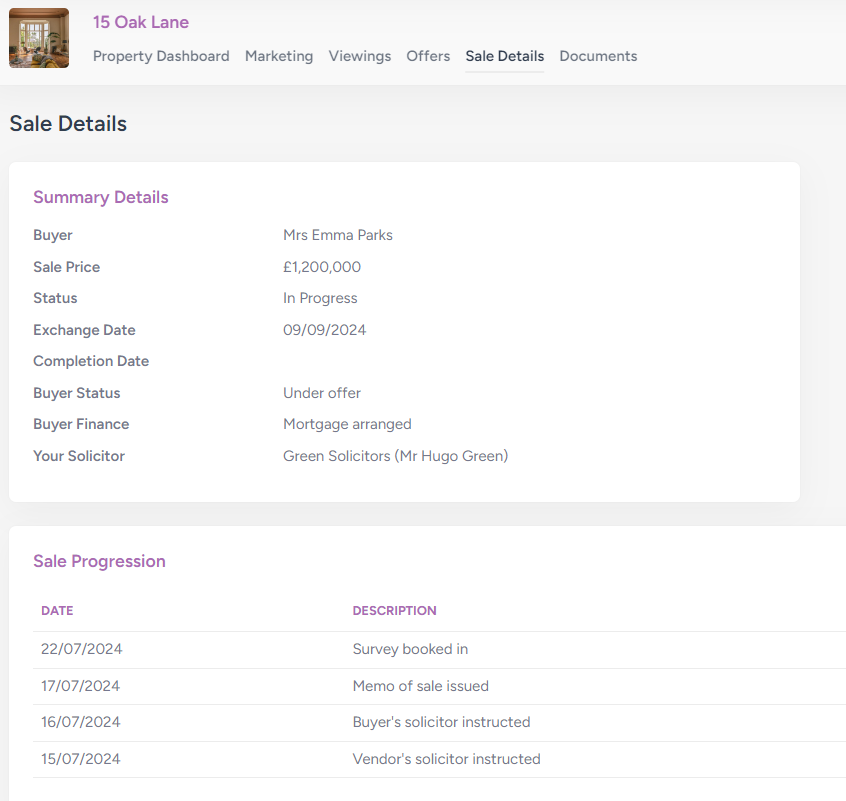Click the exchange date 09/09/2024
Screen dimensions: 846x801
coord(324,330)
